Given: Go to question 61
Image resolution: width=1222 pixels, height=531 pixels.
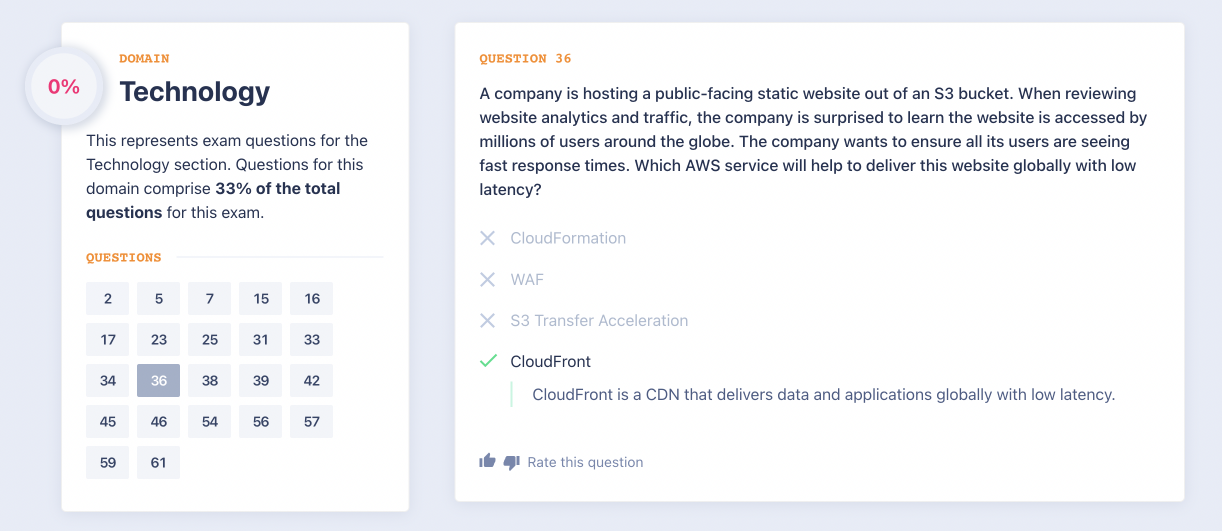Looking at the screenshot, I should 159,462.
